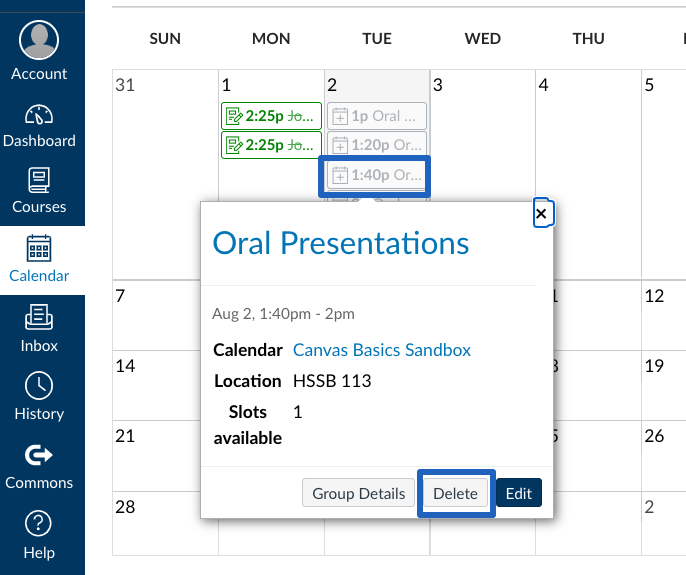Open the Canvas Basics Sandbox calendar link
This screenshot has width=686, height=575.
tap(382, 350)
